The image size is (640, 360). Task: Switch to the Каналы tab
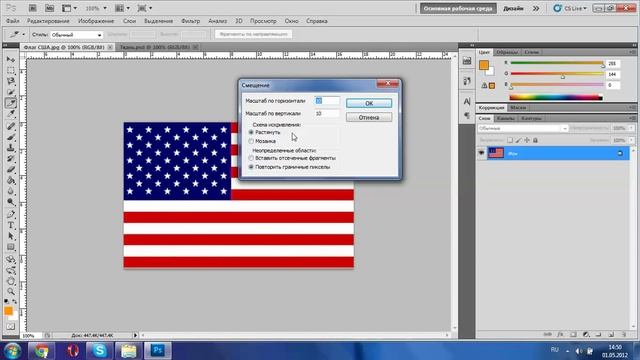click(506, 118)
